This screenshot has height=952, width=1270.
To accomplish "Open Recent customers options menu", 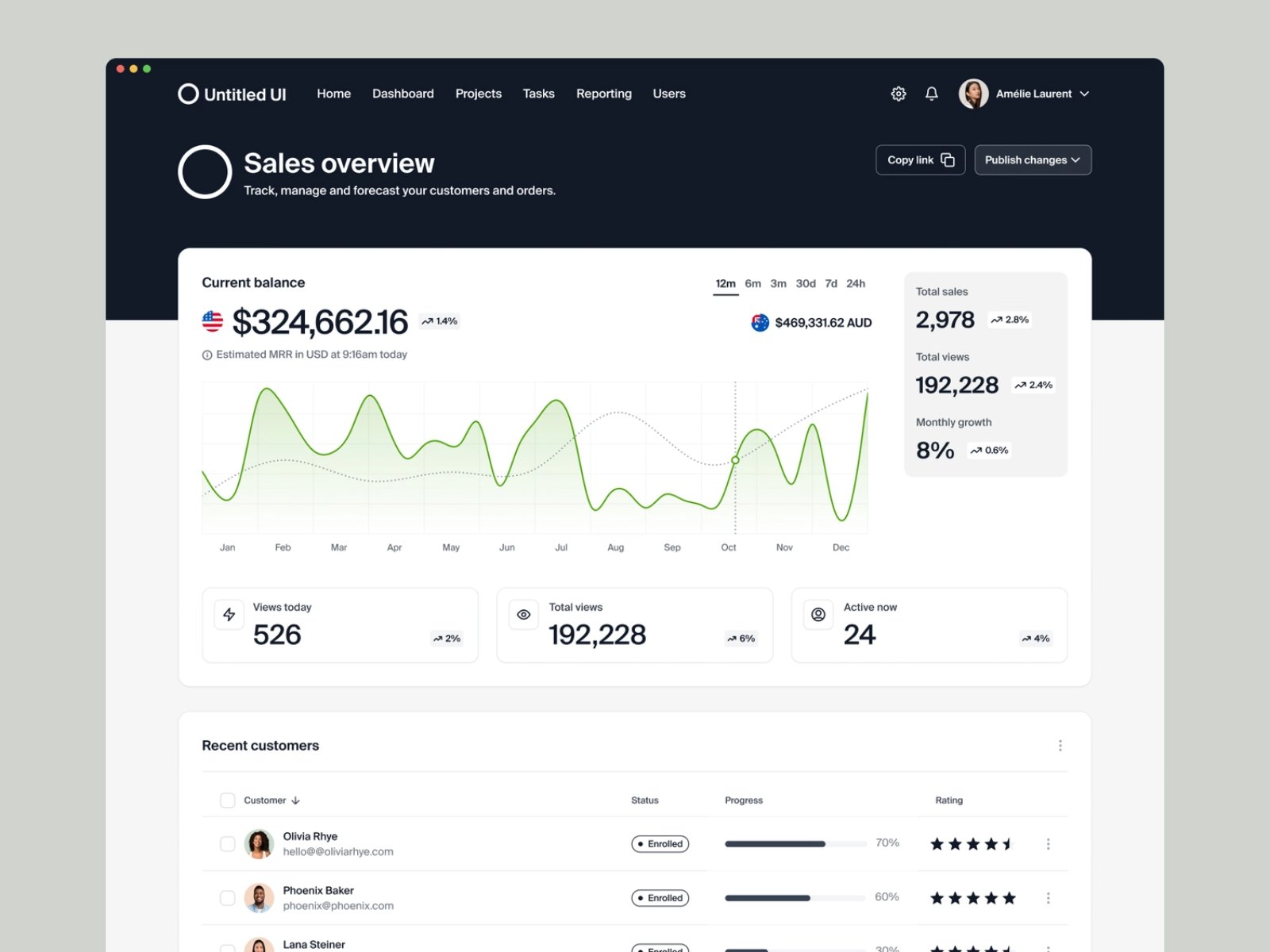I will click(x=1060, y=746).
